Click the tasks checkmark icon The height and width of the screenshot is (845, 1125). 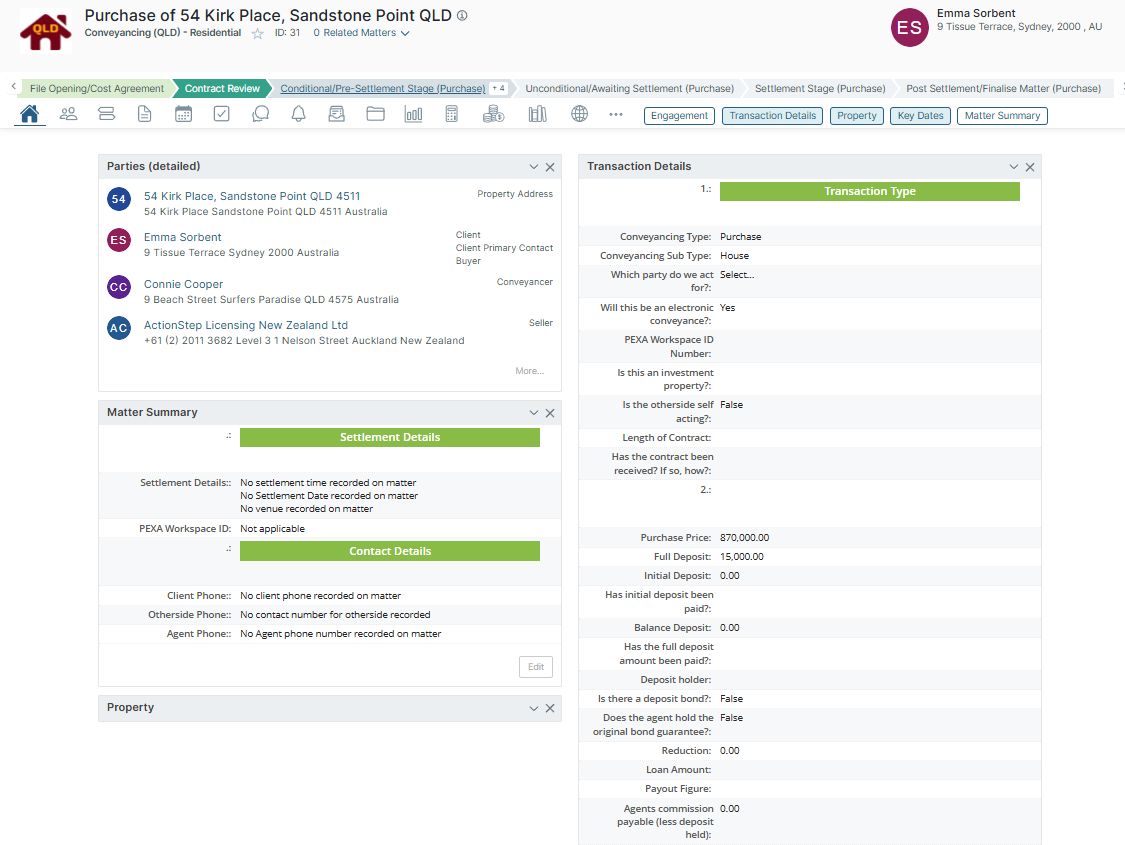222,115
